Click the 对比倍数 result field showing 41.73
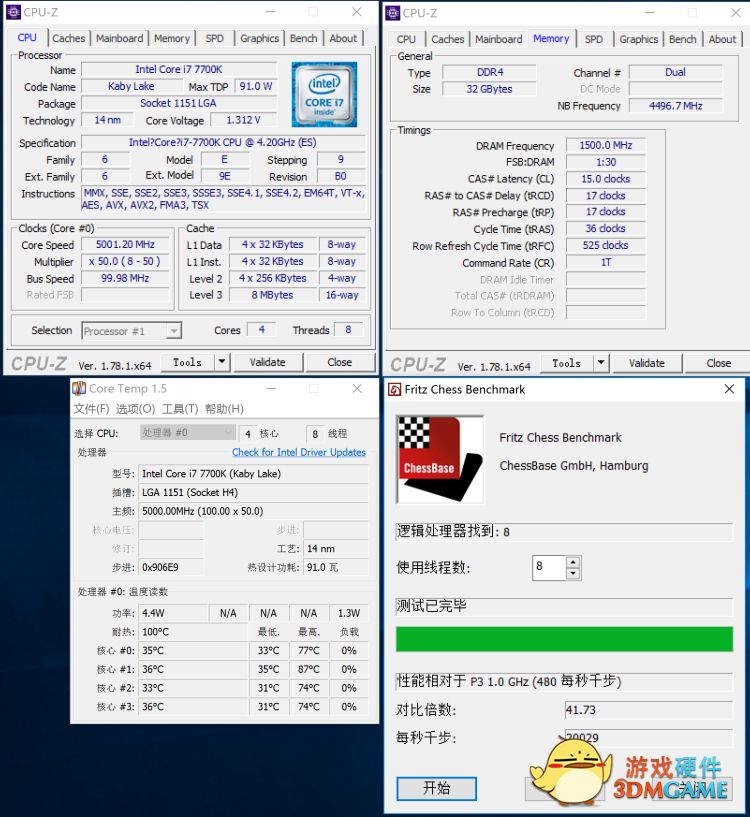The image size is (750, 817). tap(648, 710)
